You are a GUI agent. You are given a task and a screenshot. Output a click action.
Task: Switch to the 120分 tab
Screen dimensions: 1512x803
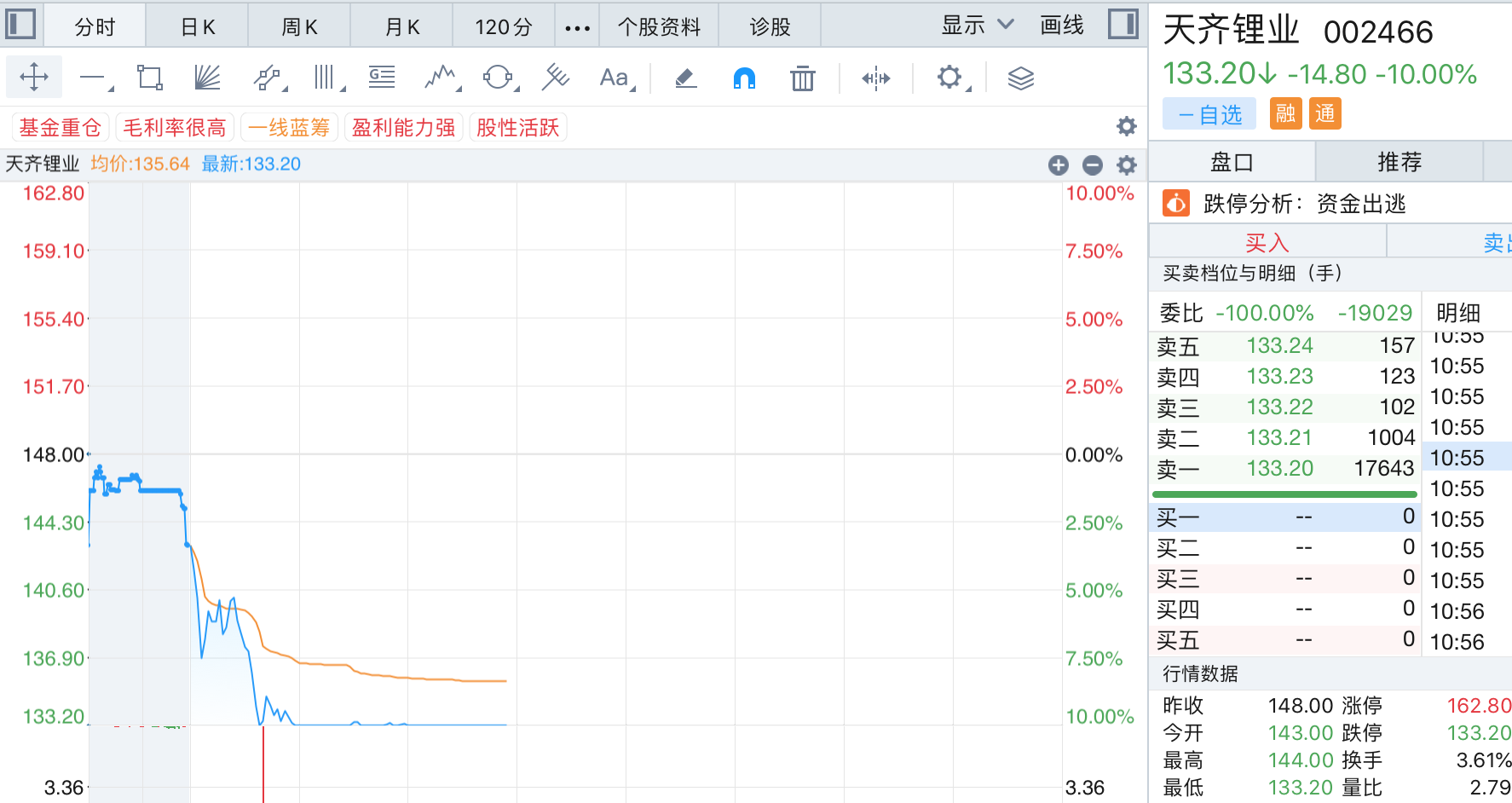pos(504,27)
